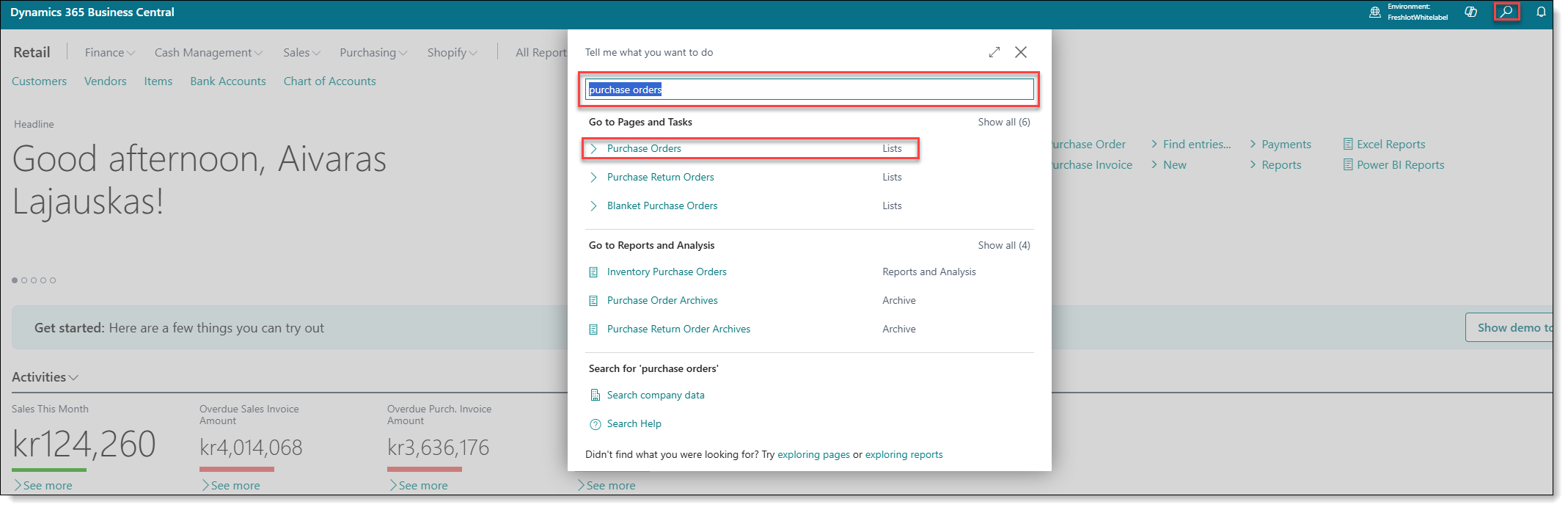
Task: Open the Copilot icon in the top bar
Action: pos(1471,12)
